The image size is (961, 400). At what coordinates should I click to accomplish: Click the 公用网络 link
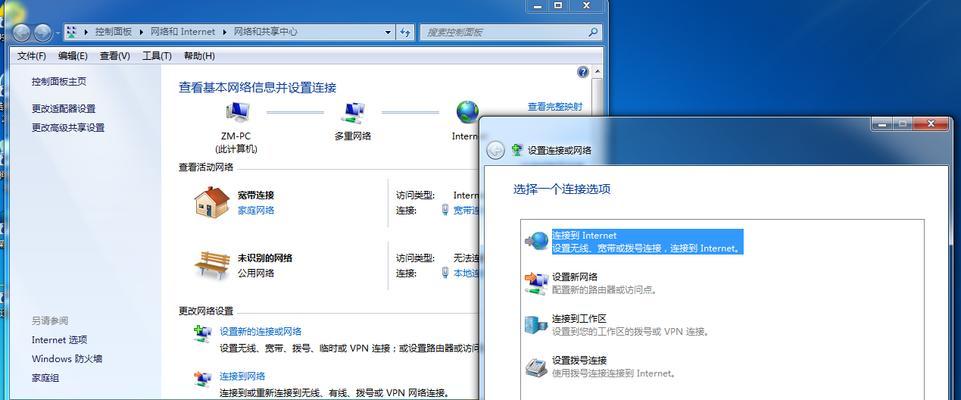pyautogui.click(x=256, y=273)
